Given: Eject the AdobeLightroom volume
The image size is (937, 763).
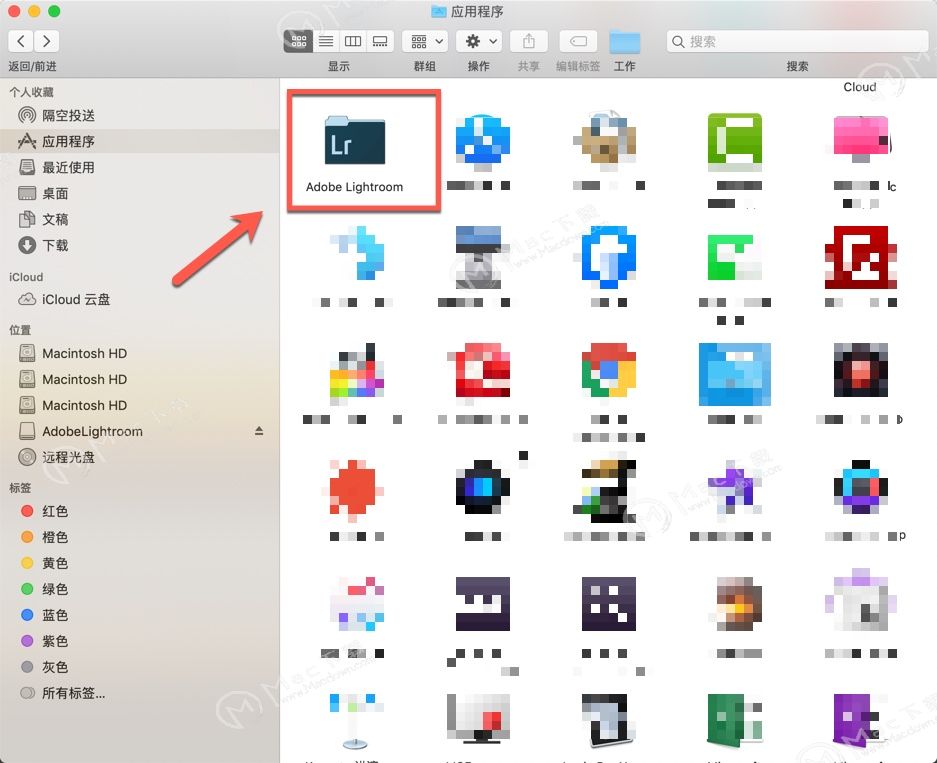Looking at the screenshot, I should [x=259, y=431].
